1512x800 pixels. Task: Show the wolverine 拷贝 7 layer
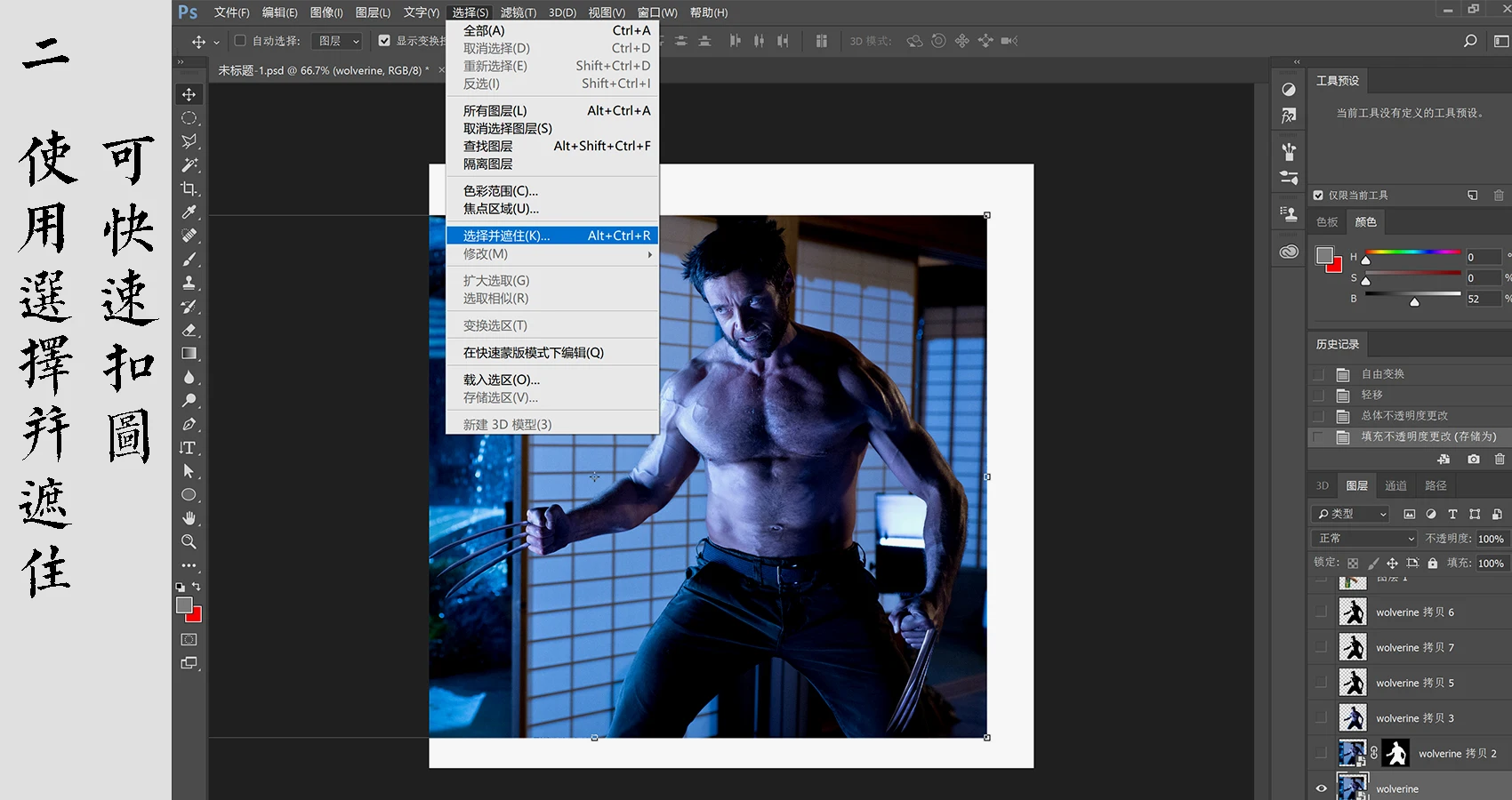tap(1321, 647)
